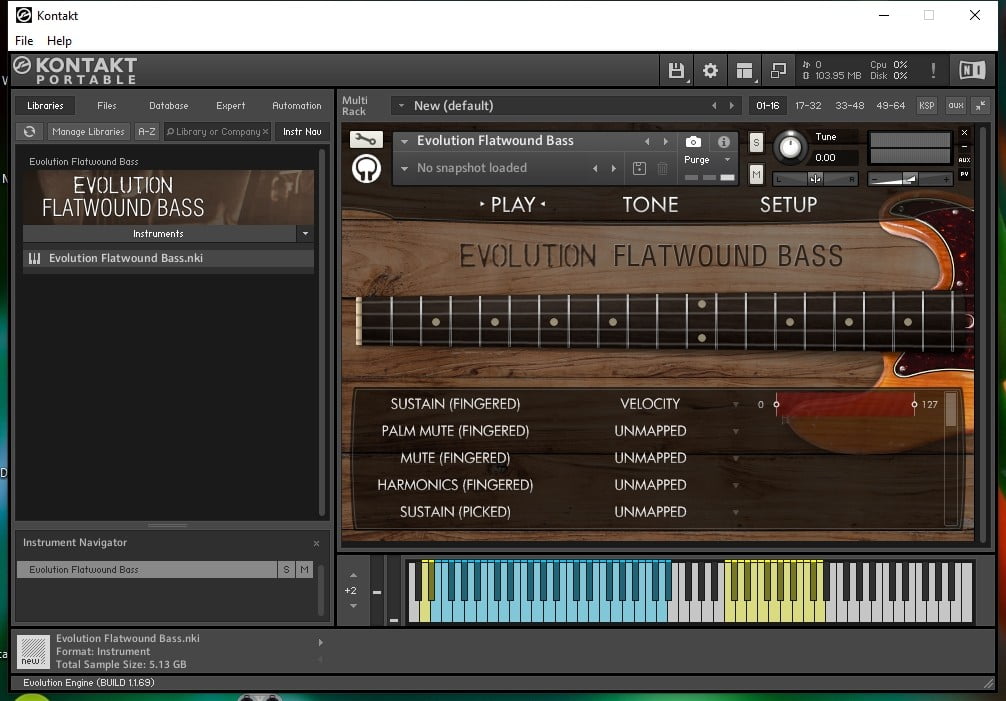
Task: Click the round Orange Tree Samples logo
Action: pyautogui.click(x=366, y=169)
